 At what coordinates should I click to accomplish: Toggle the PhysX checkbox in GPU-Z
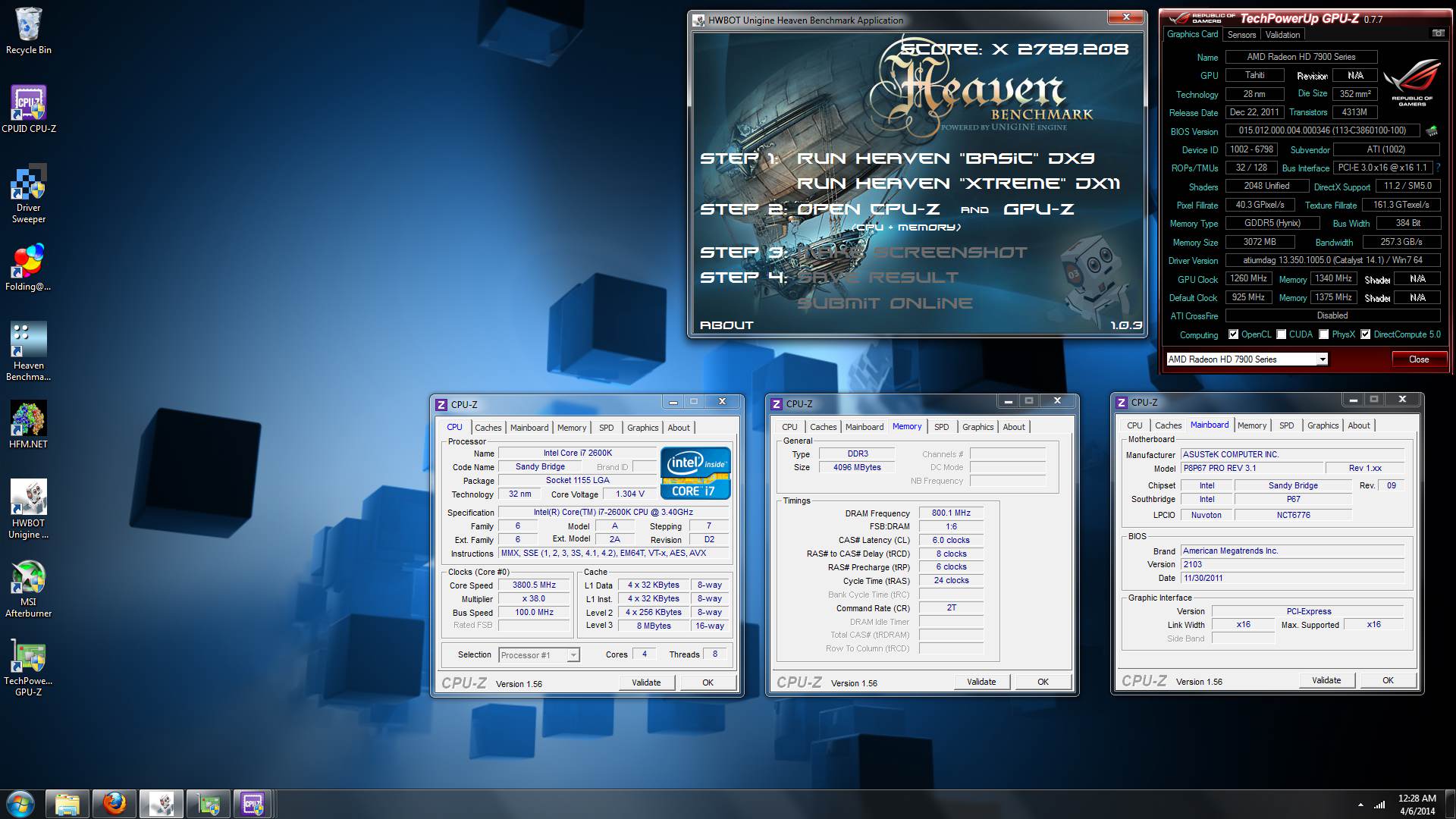pyautogui.click(x=1324, y=334)
